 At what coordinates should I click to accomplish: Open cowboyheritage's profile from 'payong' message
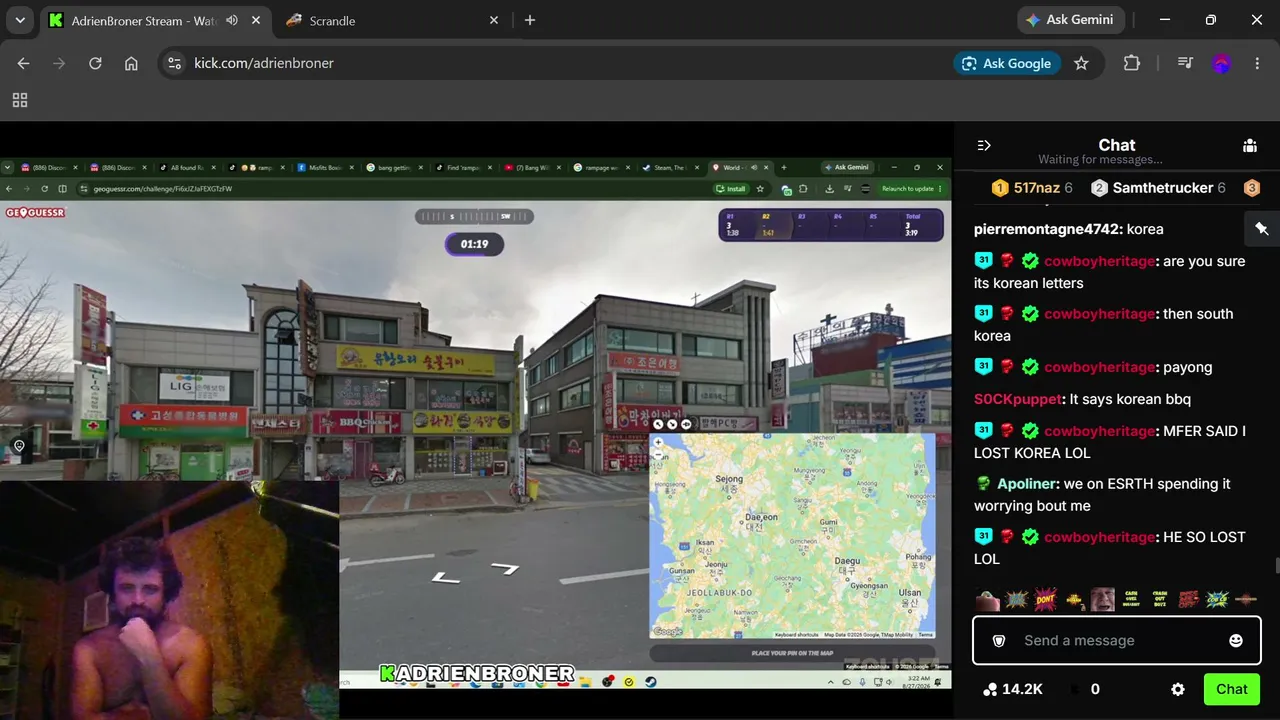pyautogui.click(x=1100, y=367)
